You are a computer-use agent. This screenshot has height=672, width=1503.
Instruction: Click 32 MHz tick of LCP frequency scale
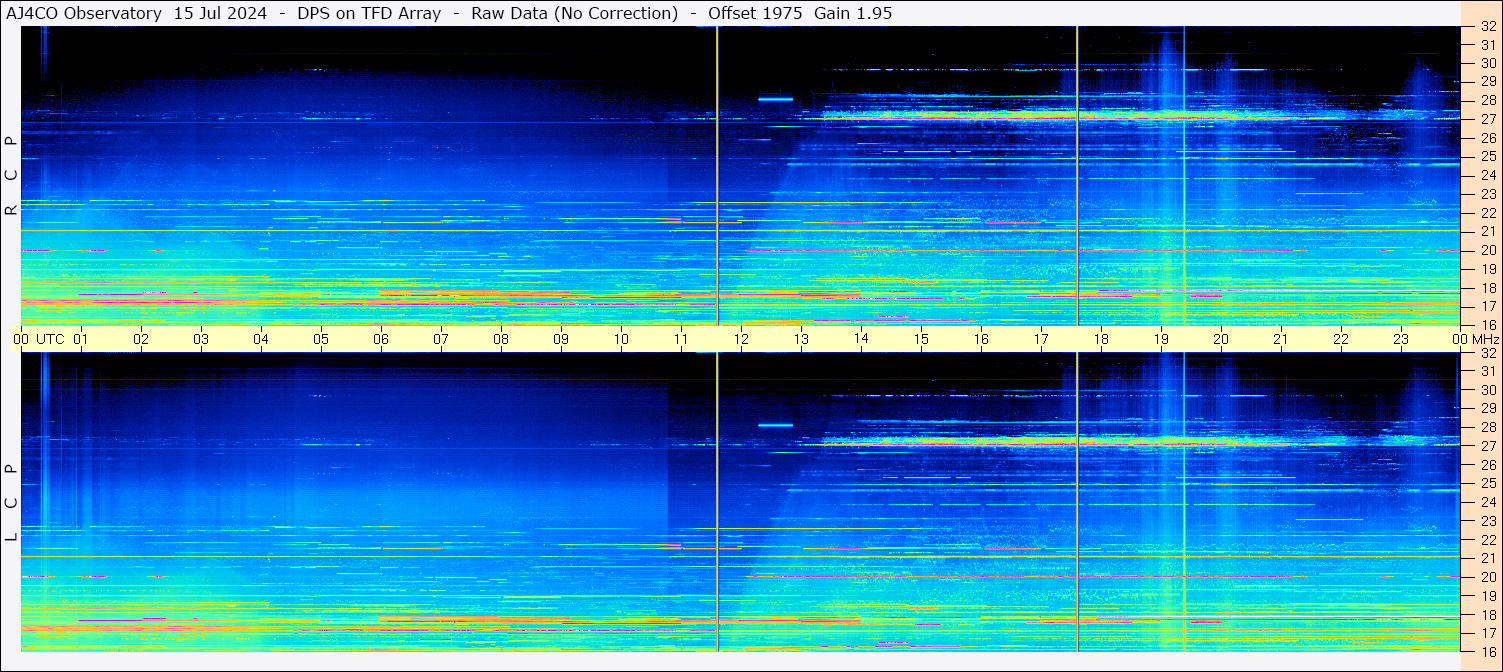(x=1487, y=353)
